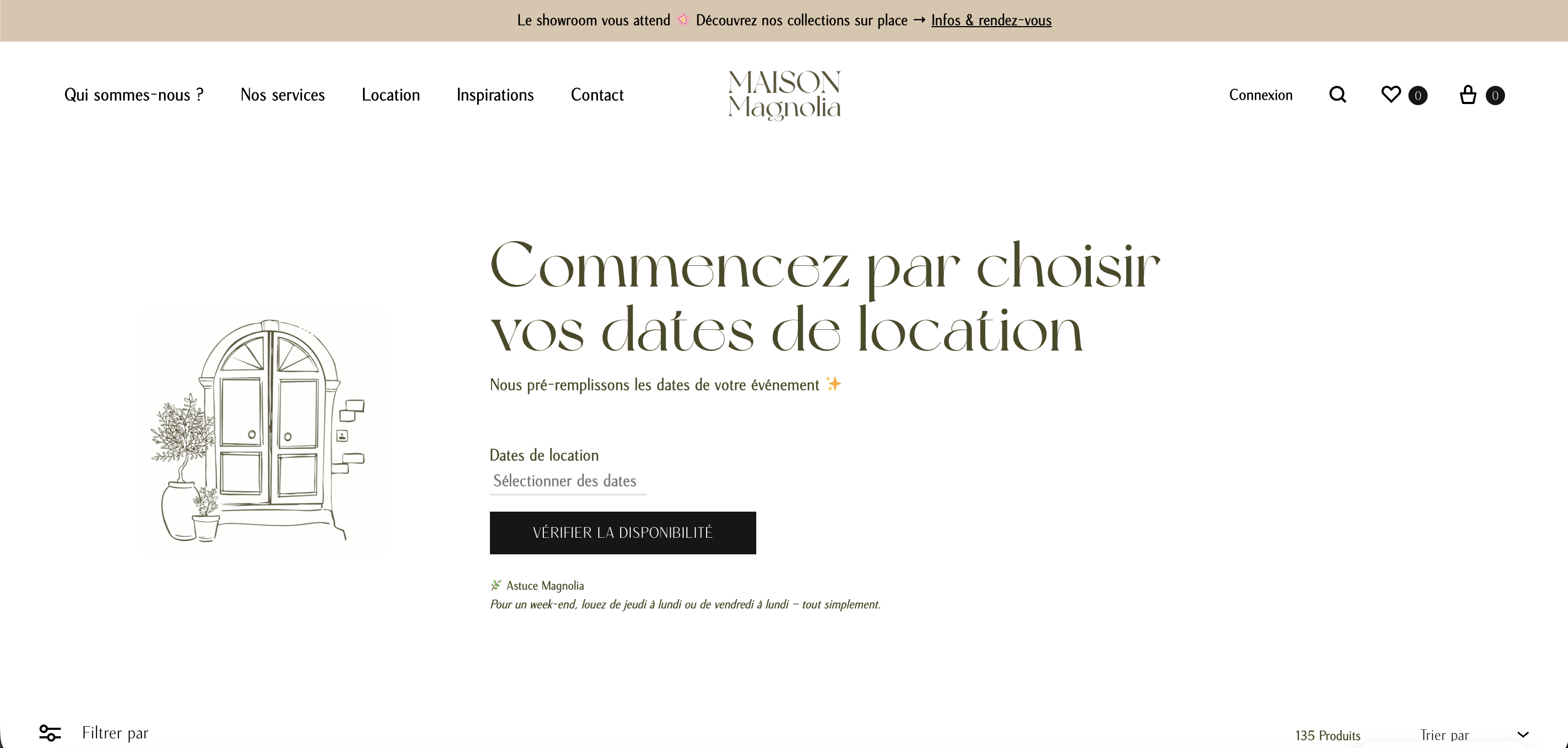Open the Nos services menu item

(282, 95)
